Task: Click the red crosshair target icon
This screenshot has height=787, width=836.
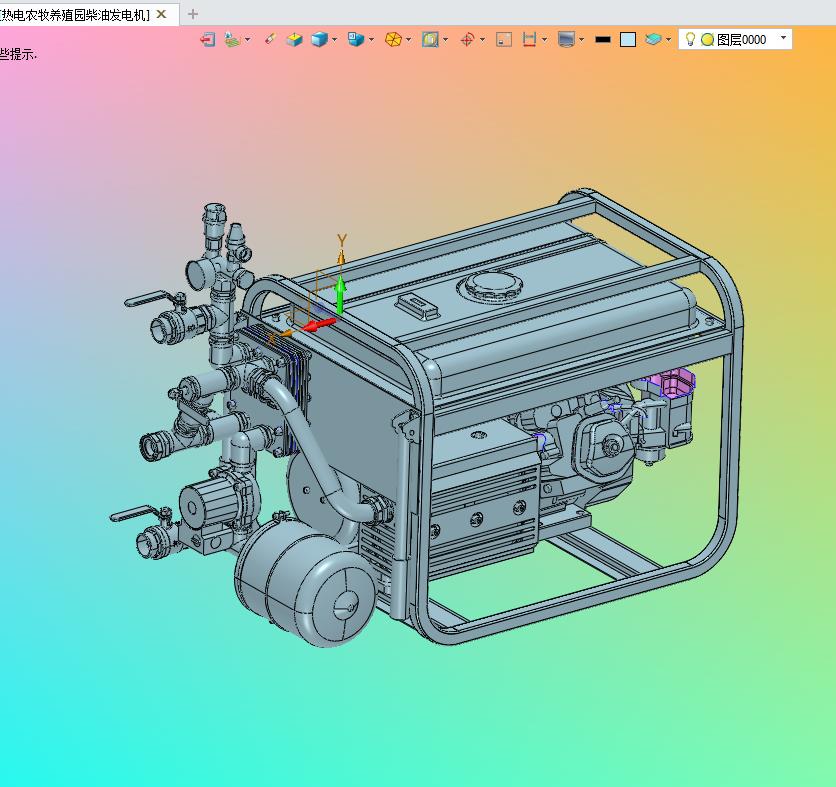Action: (x=467, y=39)
